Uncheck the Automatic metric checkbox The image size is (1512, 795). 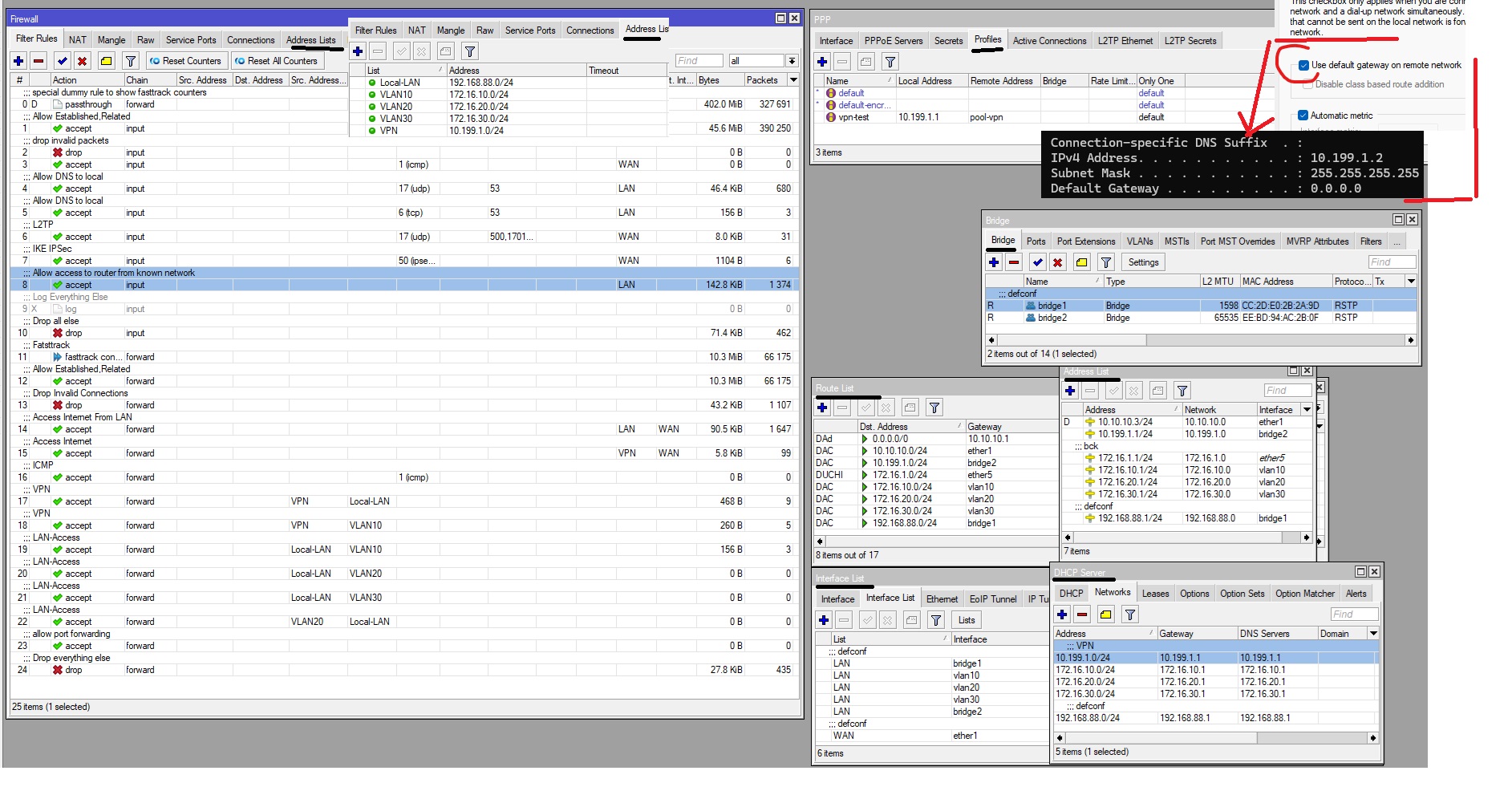(1303, 116)
